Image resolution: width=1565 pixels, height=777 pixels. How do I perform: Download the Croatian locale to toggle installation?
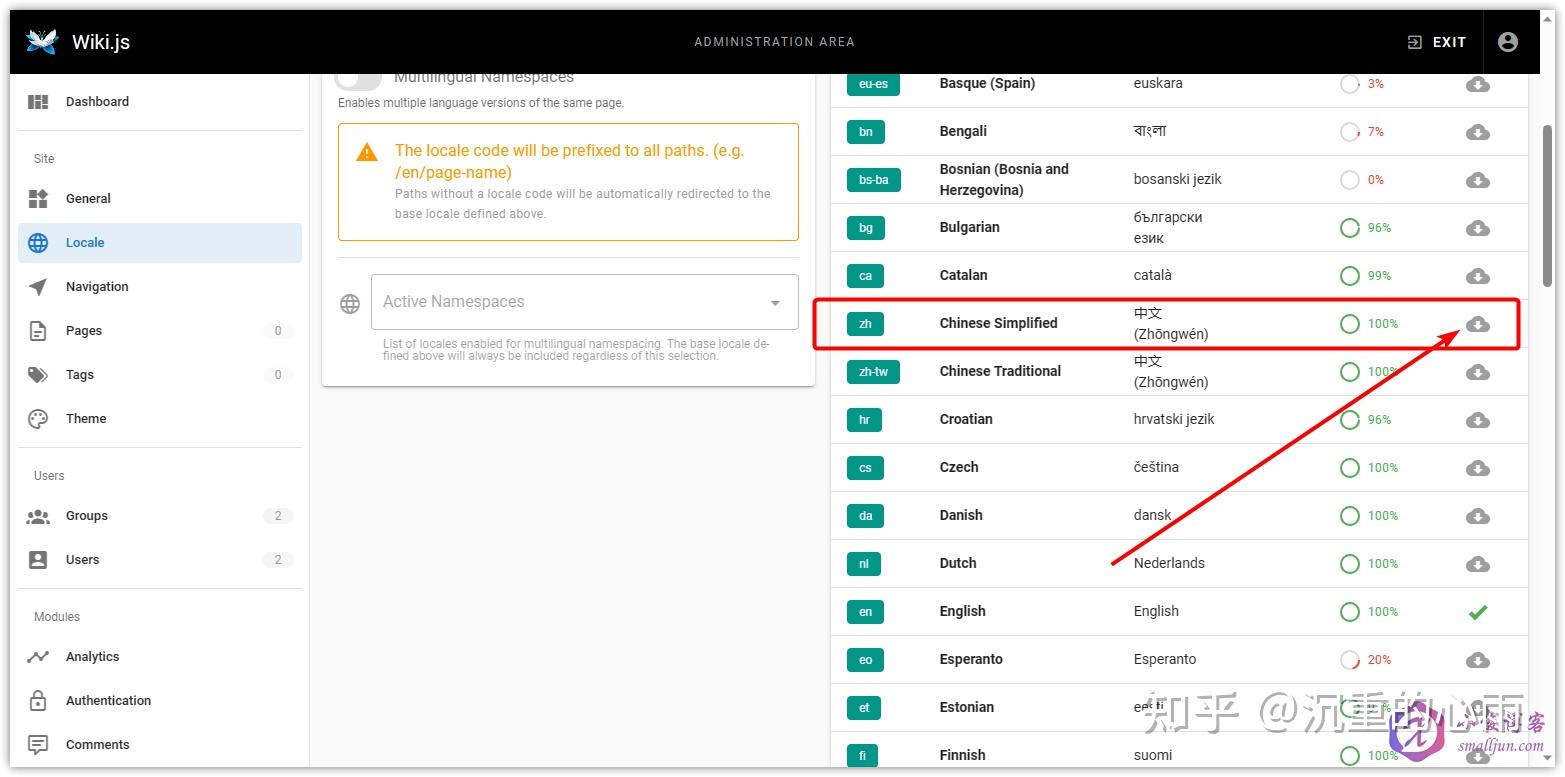pyautogui.click(x=1478, y=420)
